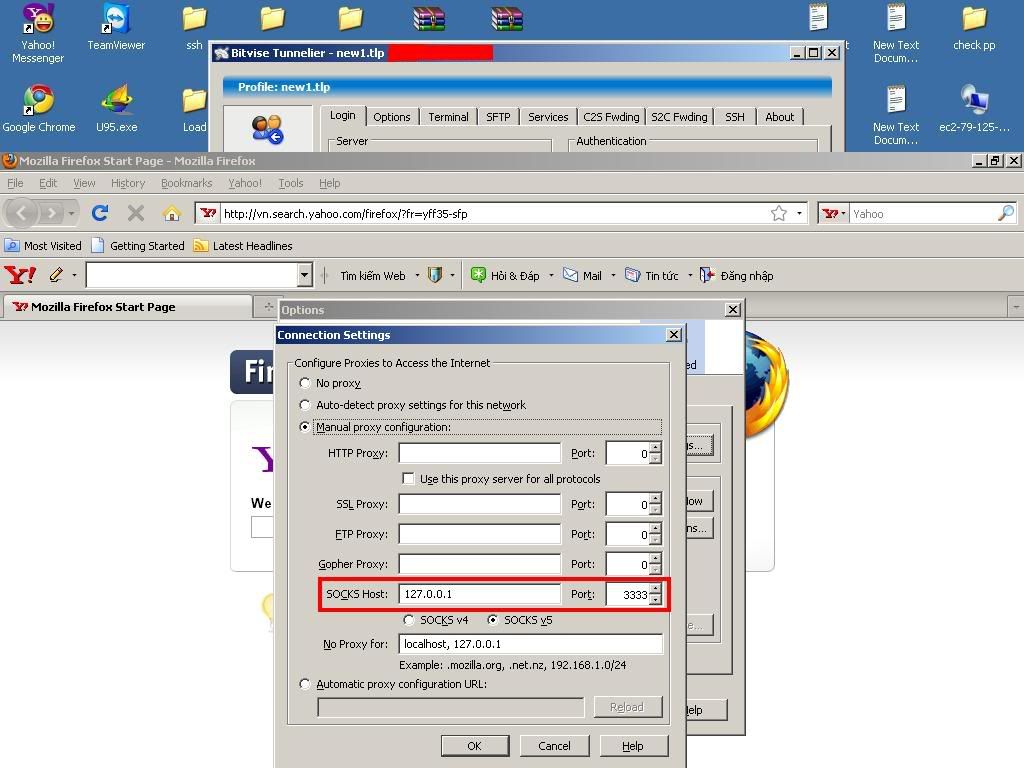Increase the SOCKS port with the up arrow
The image size is (1024, 768).
[656, 588]
